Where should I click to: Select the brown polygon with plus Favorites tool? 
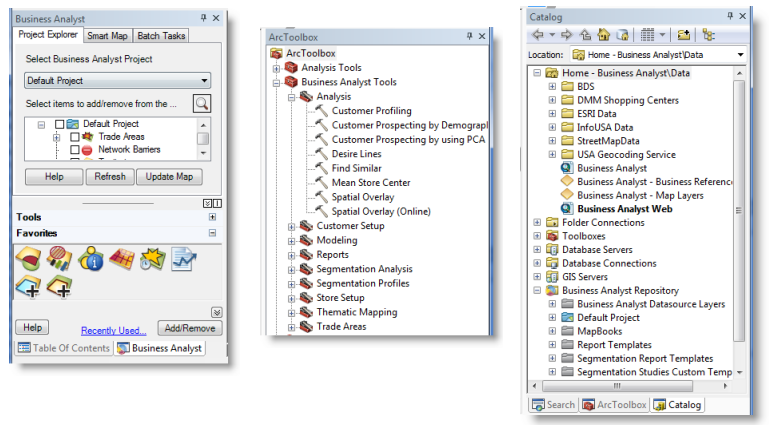point(60,287)
